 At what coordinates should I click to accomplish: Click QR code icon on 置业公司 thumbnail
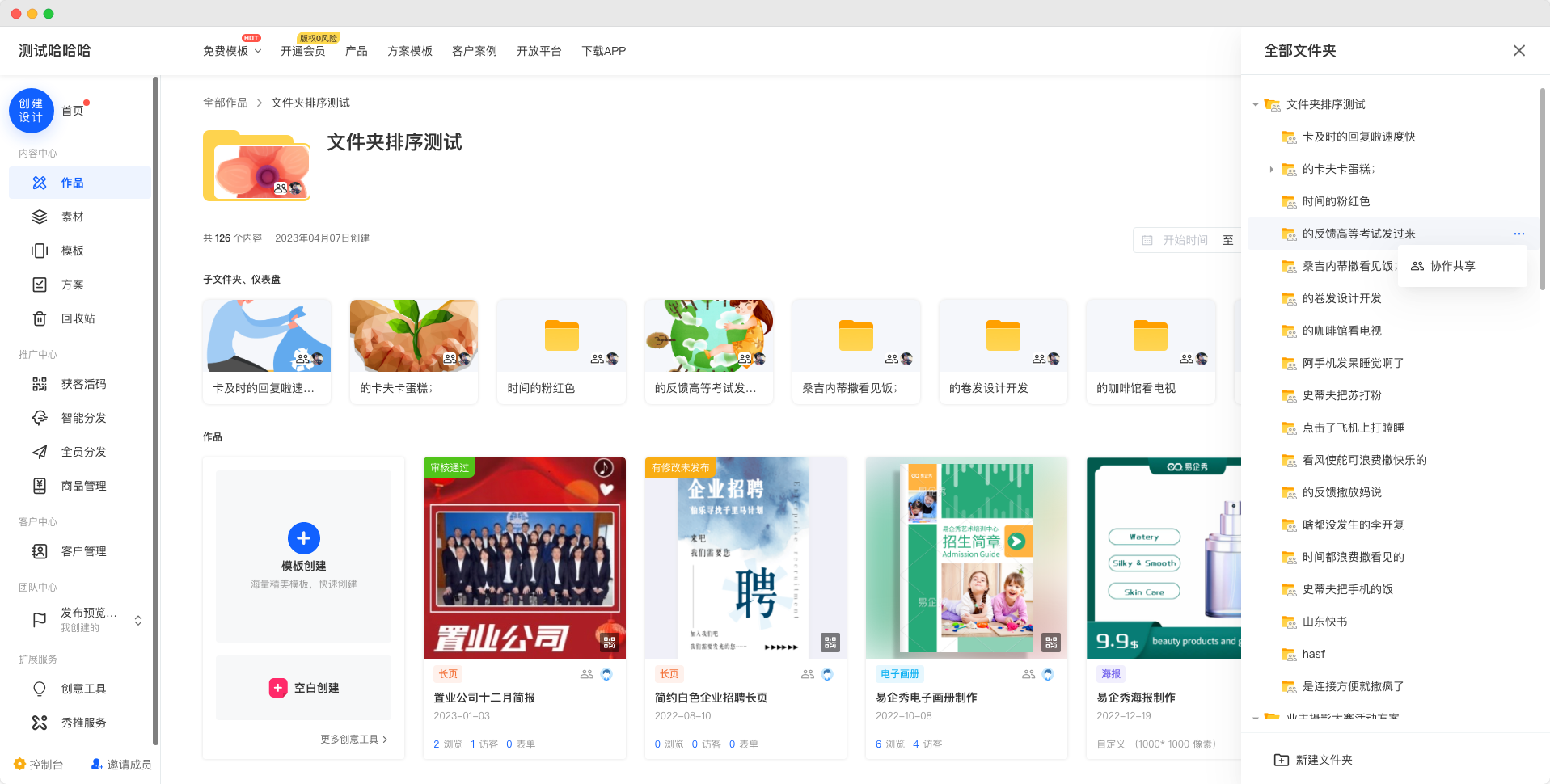[610, 643]
